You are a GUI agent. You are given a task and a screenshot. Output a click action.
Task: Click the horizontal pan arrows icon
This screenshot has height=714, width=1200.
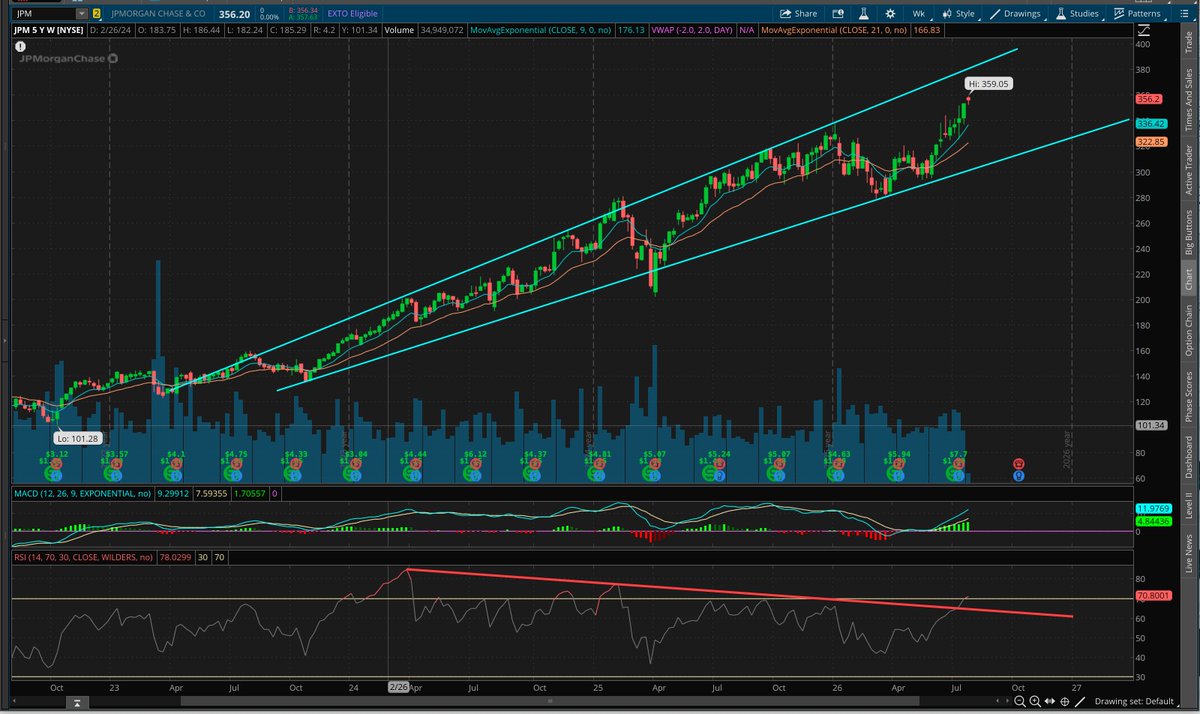point(1050,701)
